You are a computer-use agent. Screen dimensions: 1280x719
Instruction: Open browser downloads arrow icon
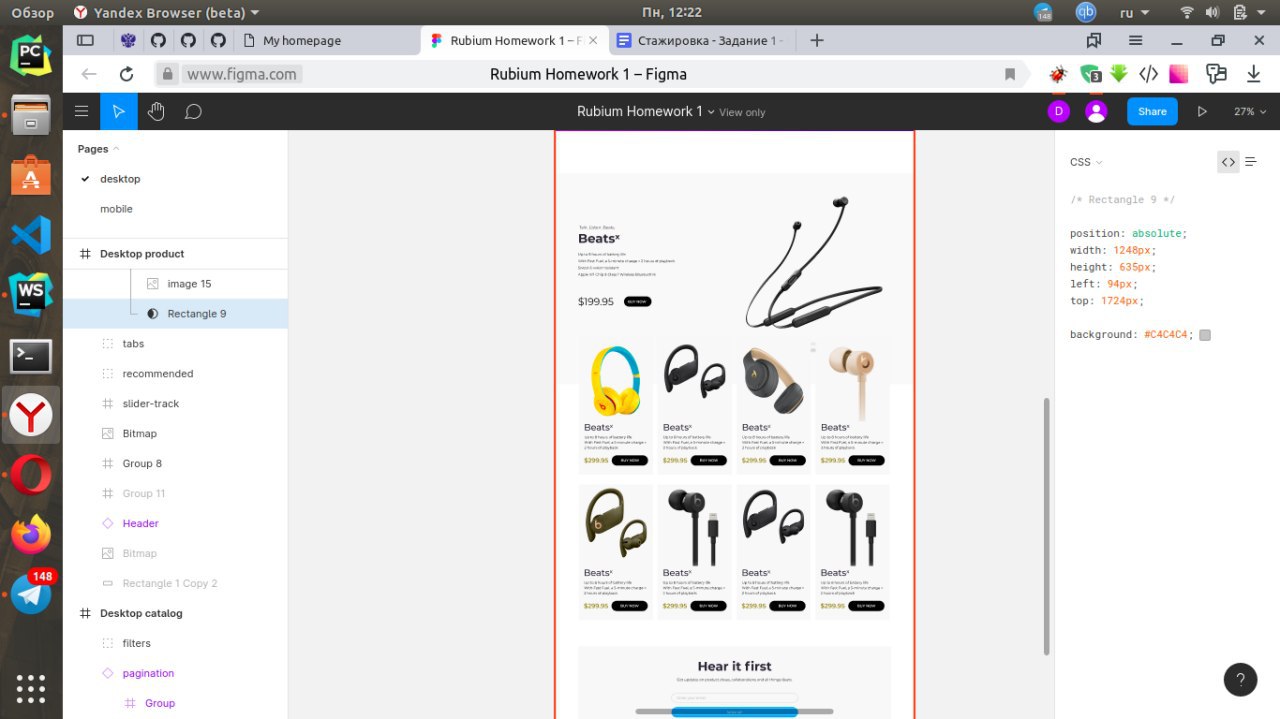click(x=1253, y=74)
